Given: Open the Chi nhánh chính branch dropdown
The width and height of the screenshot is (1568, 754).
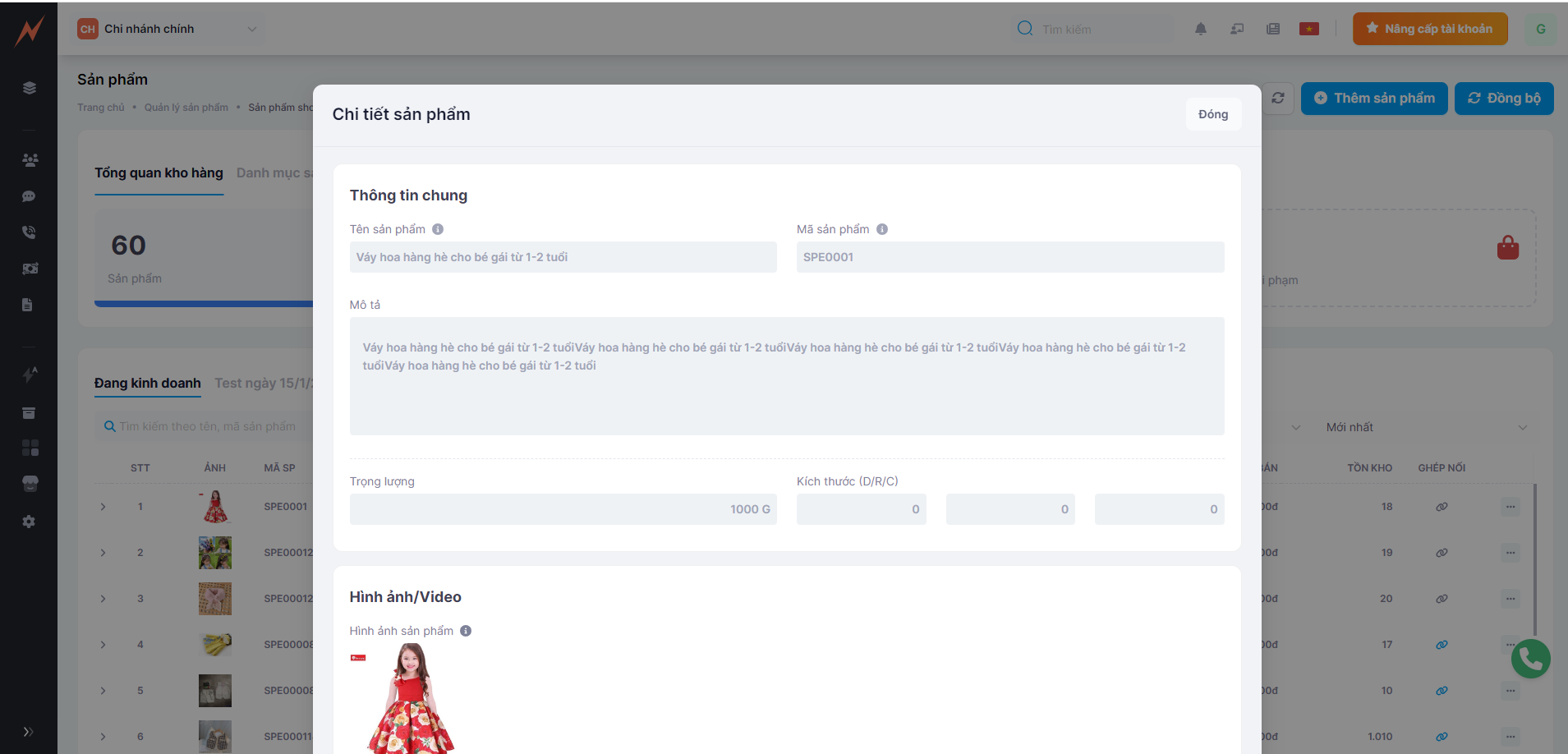Looking at the screenshot, I should click(x=168, y=29).
